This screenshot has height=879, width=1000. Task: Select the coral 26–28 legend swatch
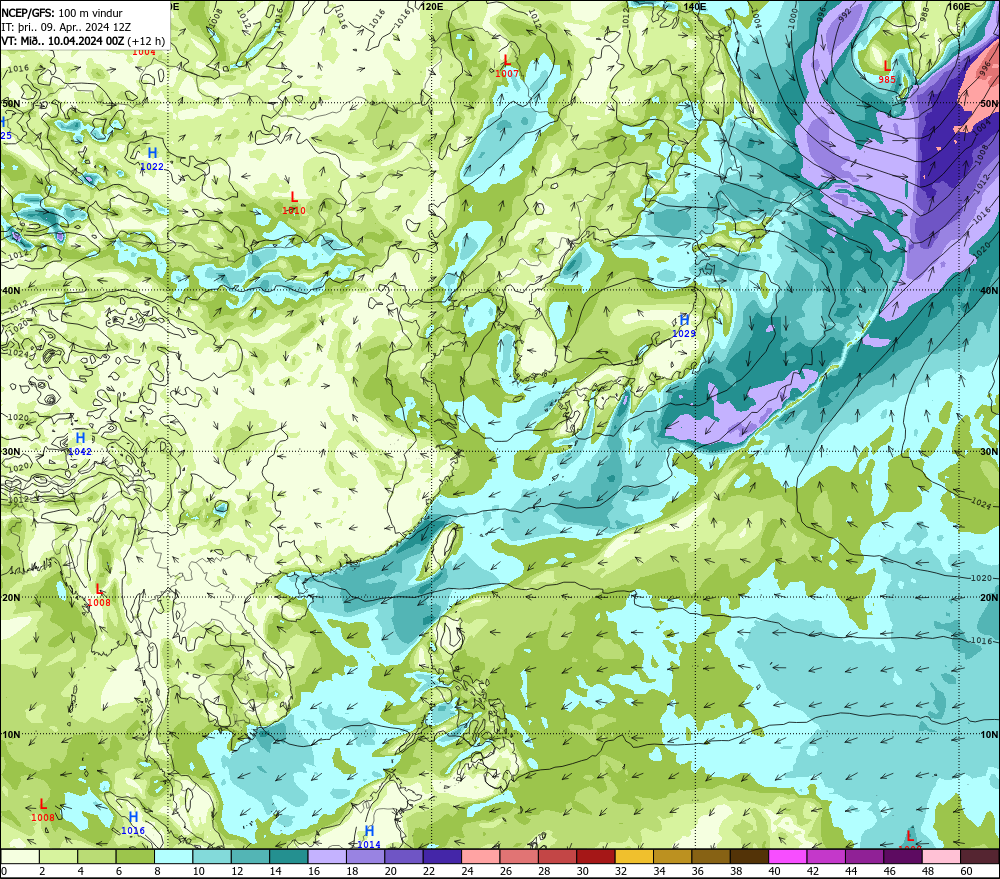point(519,856)
